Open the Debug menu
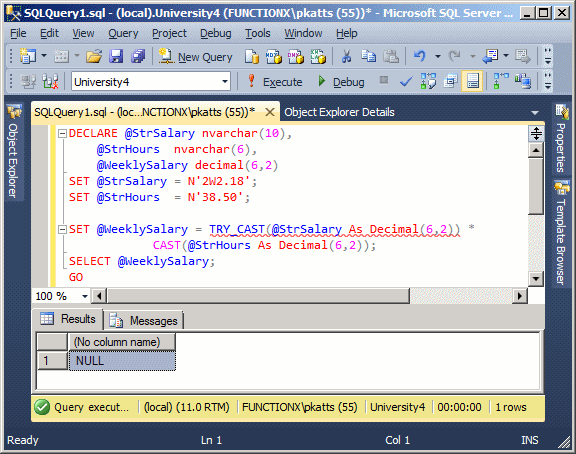The image size is (576, 454). (x=216, y=33)
